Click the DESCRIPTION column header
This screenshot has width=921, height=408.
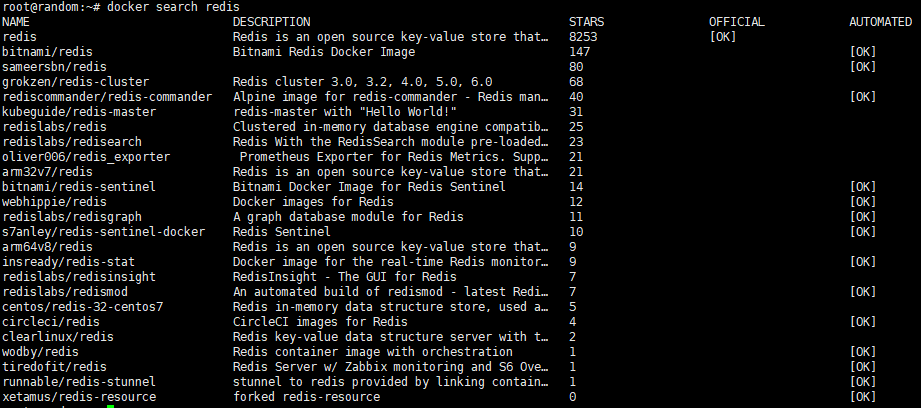point(271,22)
